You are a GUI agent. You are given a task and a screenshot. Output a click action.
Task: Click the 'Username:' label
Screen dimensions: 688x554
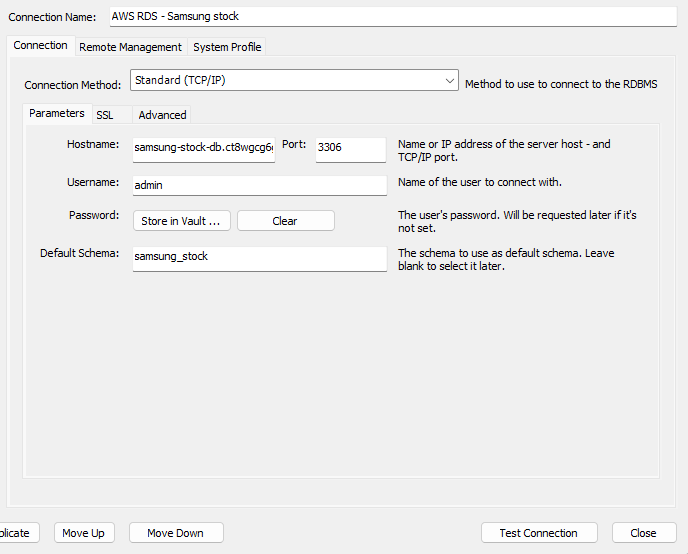pyautogui.click(x=93, y=182)
